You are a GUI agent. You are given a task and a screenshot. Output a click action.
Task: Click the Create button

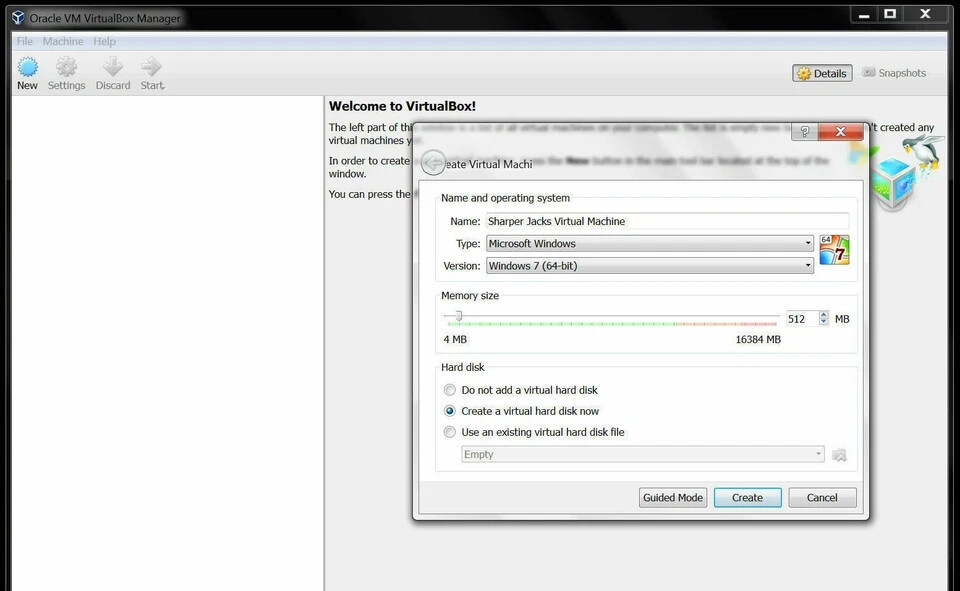(x=748, y=498)
